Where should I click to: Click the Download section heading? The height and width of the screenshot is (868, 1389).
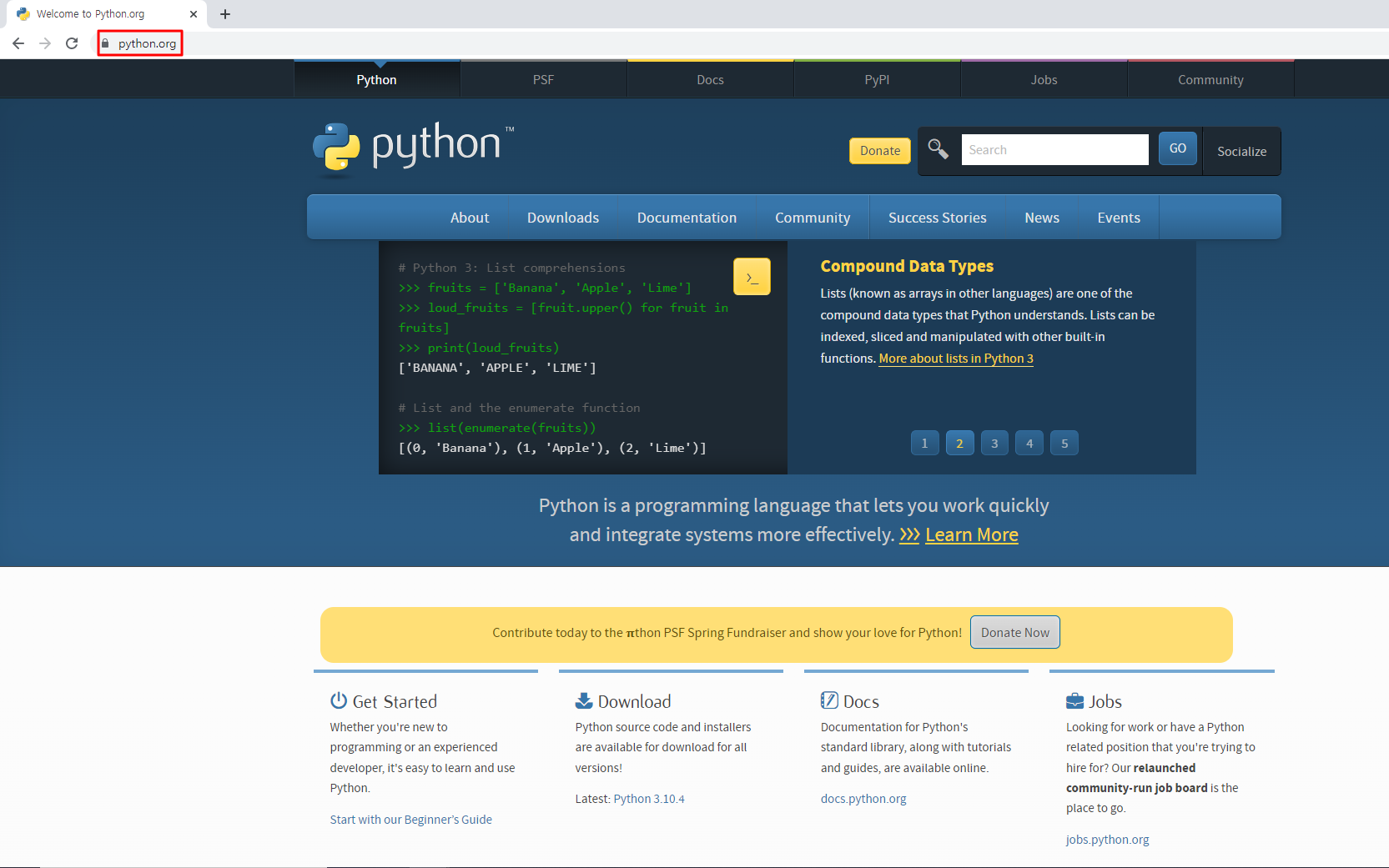634,701
